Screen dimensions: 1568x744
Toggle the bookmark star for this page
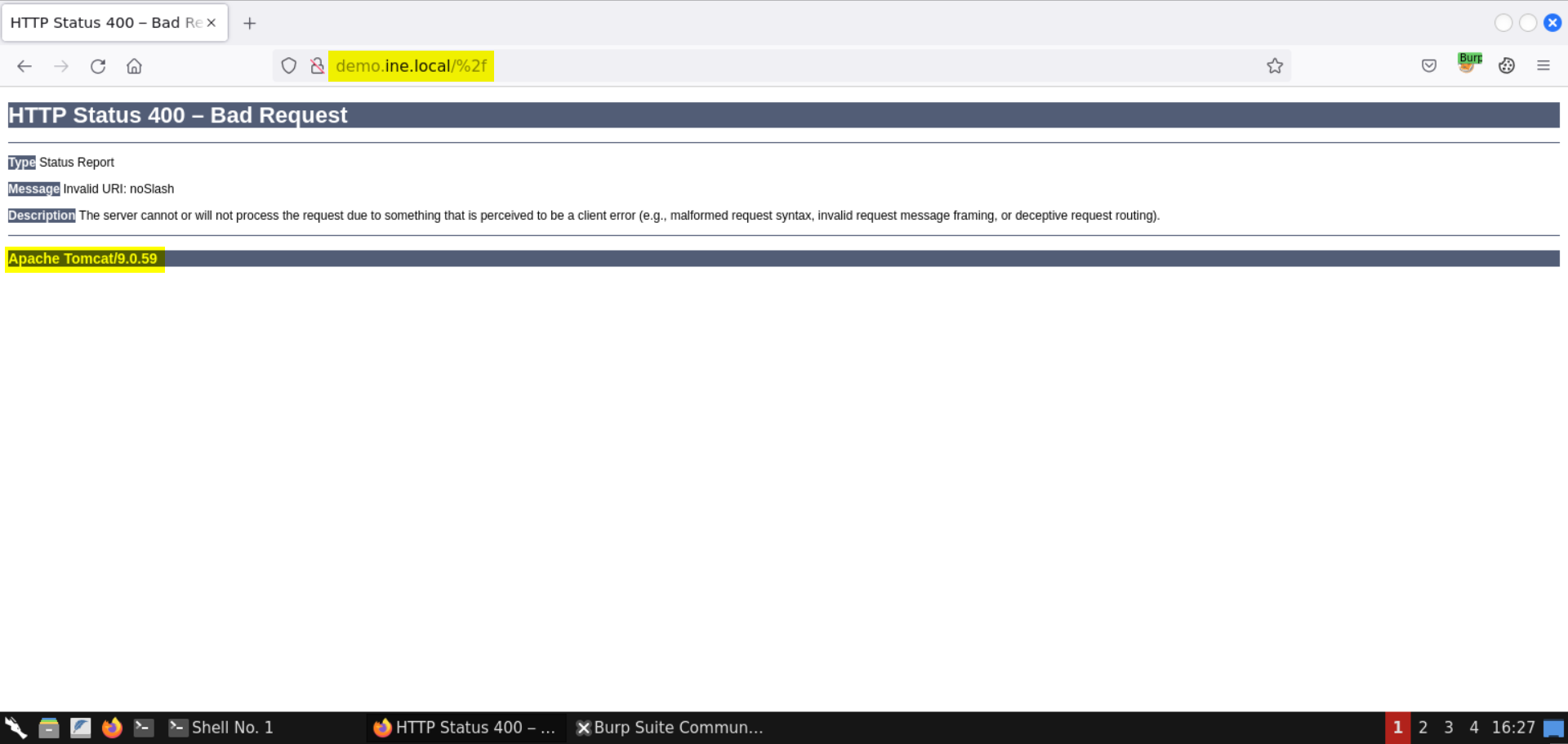pyautogui.click(x=1274, y=65)
